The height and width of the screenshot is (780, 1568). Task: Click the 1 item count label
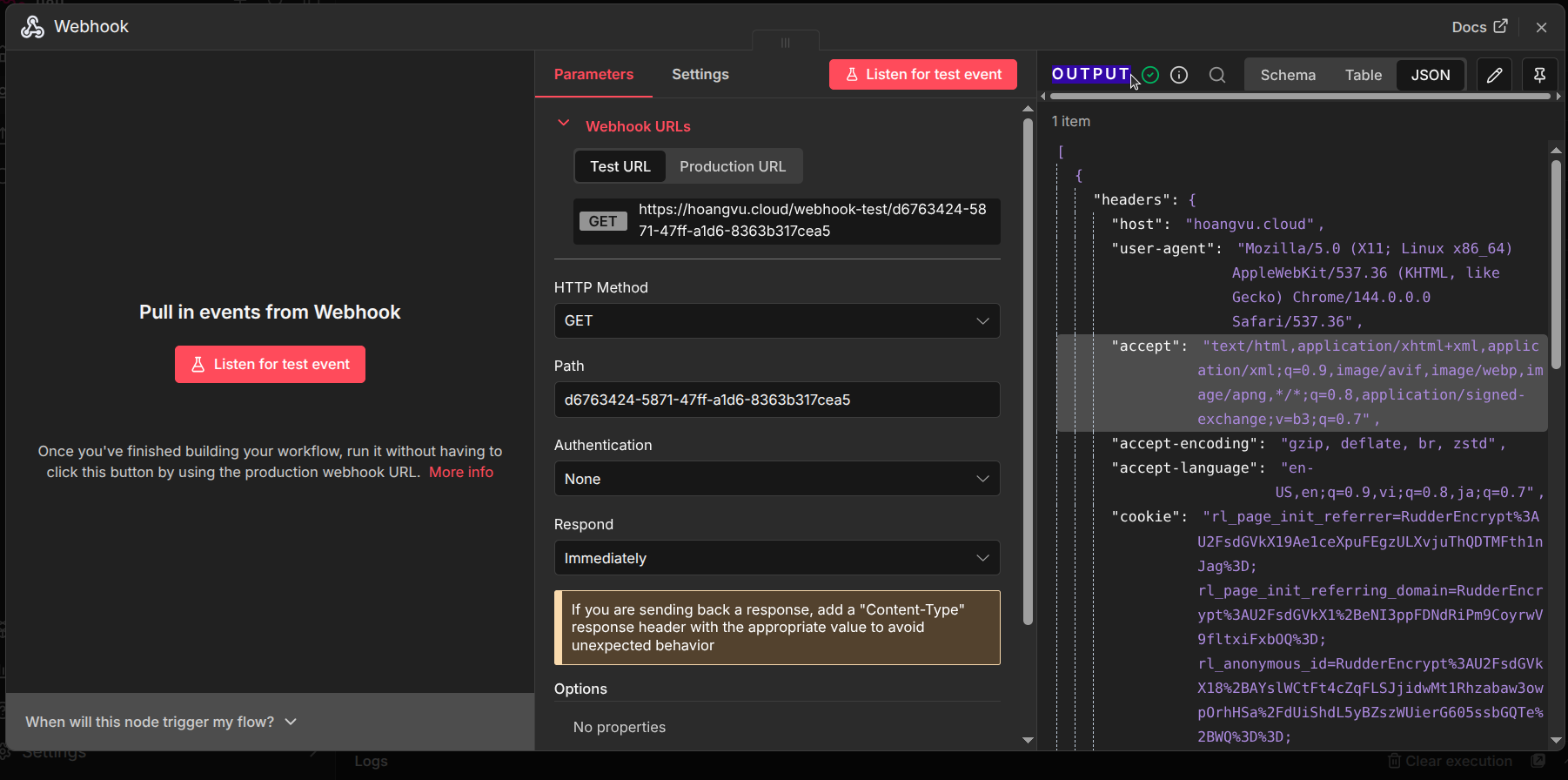click(x=1070, y=121)
